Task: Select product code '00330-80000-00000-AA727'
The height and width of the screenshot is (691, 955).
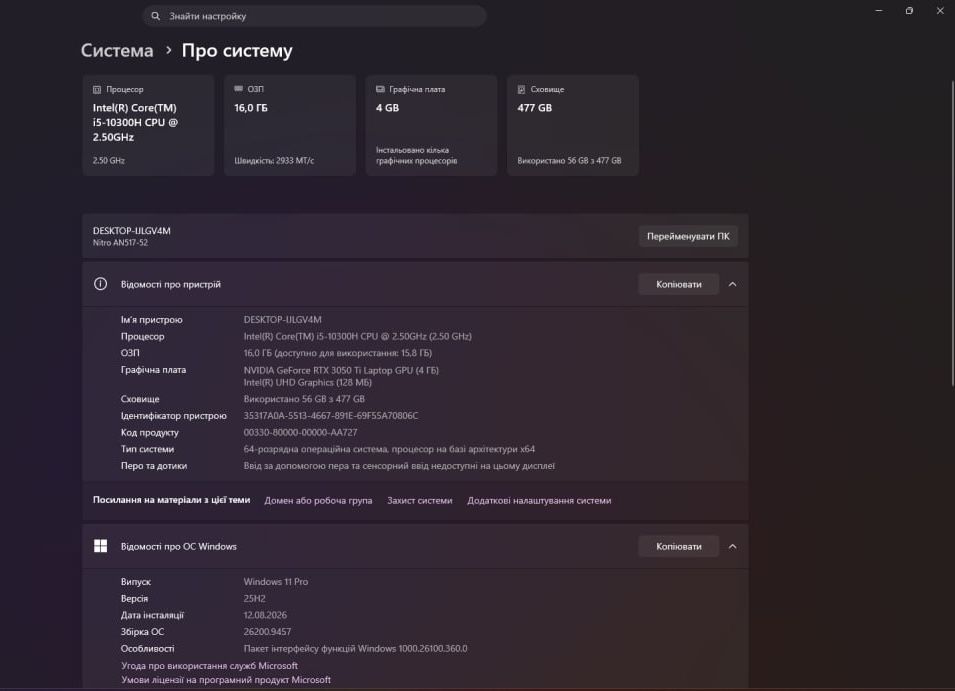Action: click(300, 432)
